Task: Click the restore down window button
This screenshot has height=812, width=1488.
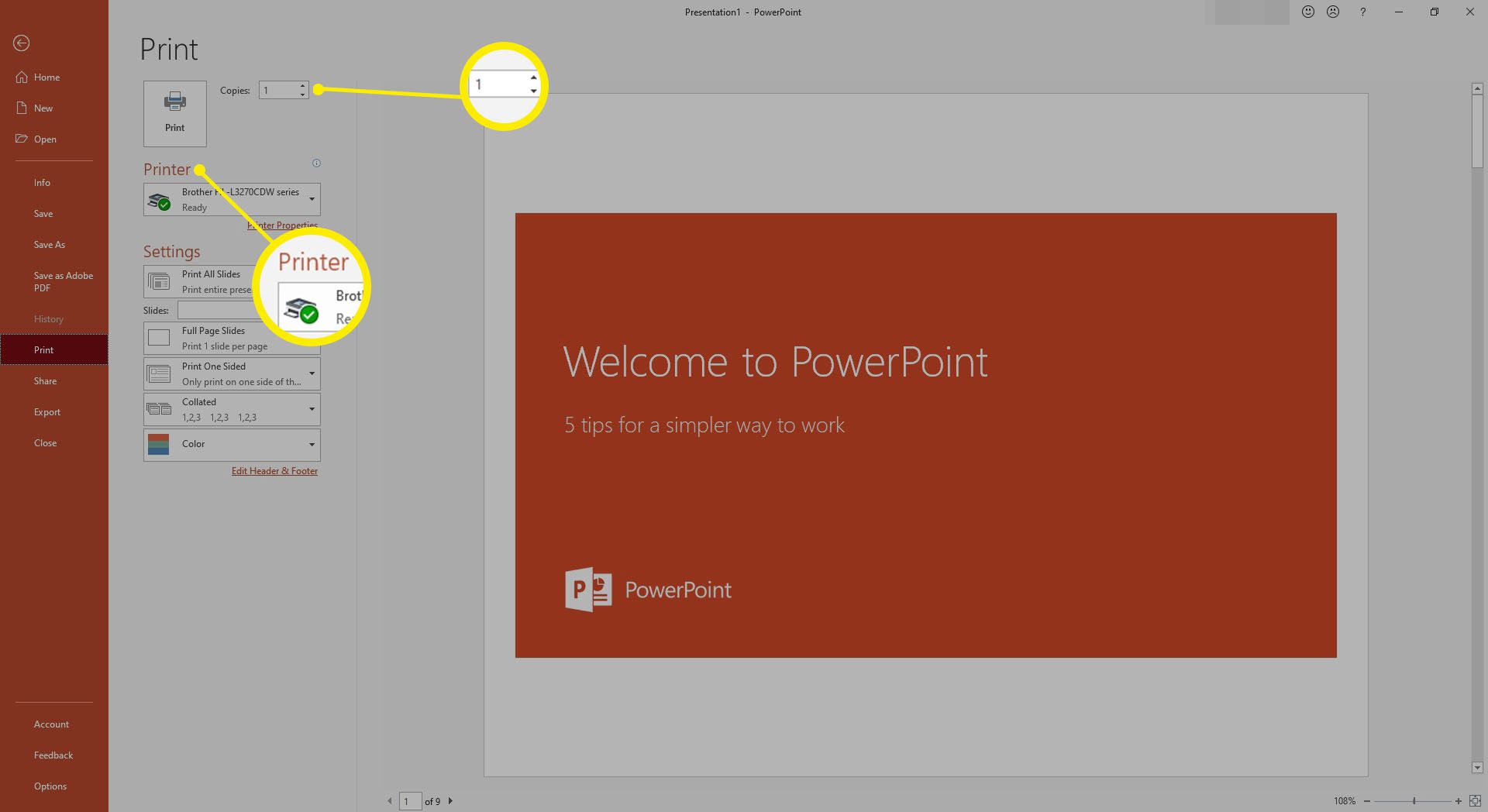Action: coord(1435,12)
